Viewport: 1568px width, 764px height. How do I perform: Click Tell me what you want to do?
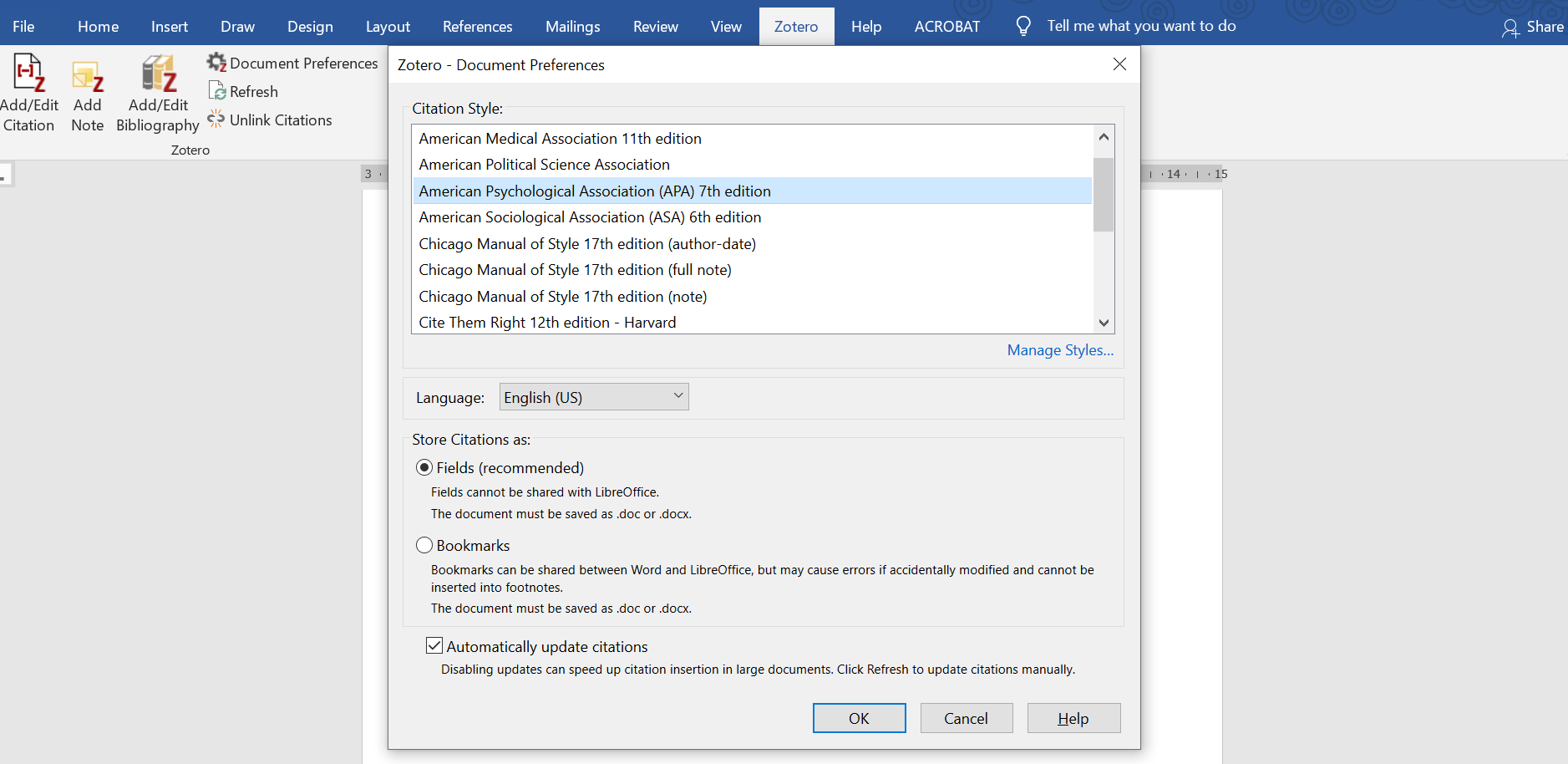point(1141,26)
